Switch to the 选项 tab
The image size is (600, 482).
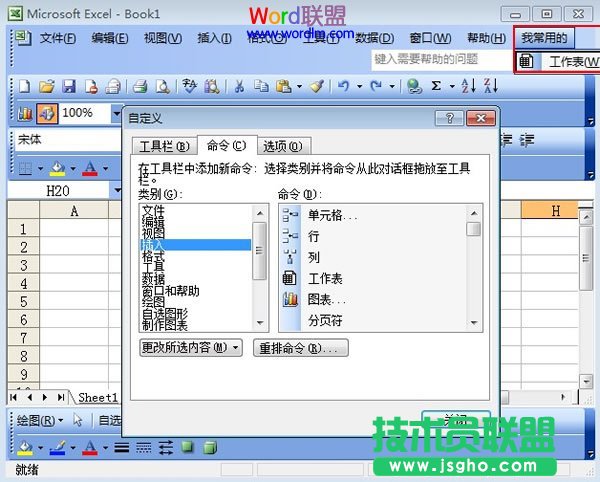point(281,146)
